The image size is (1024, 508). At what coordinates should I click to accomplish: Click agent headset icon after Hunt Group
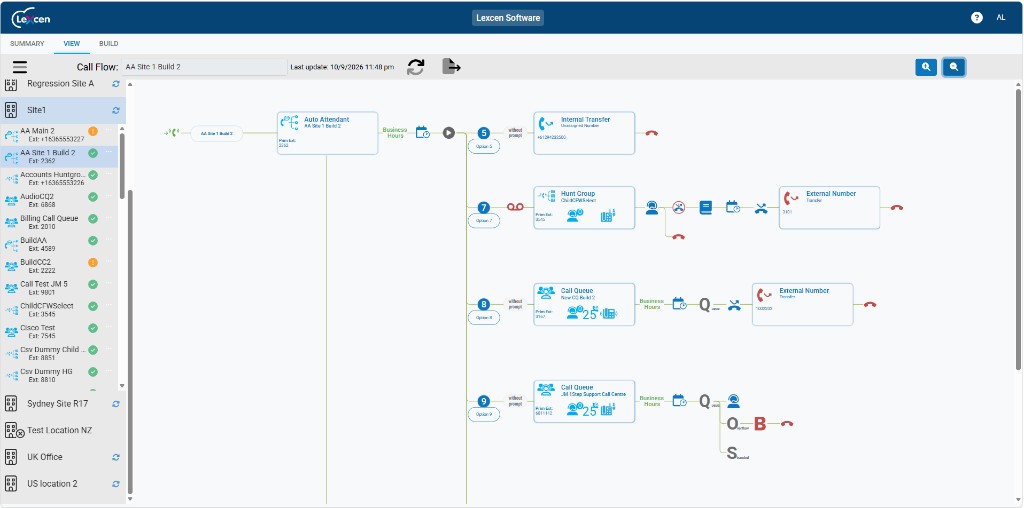tap(652, 208)
